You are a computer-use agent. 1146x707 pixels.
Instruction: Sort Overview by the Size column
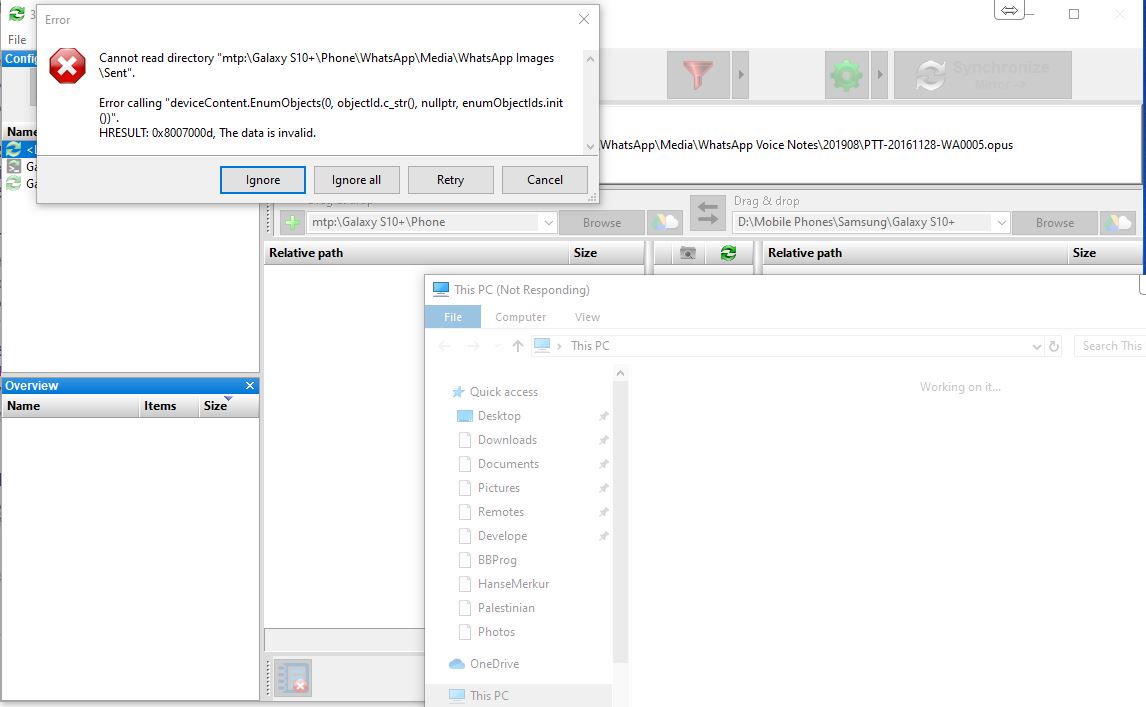click(x=228, y=406)
